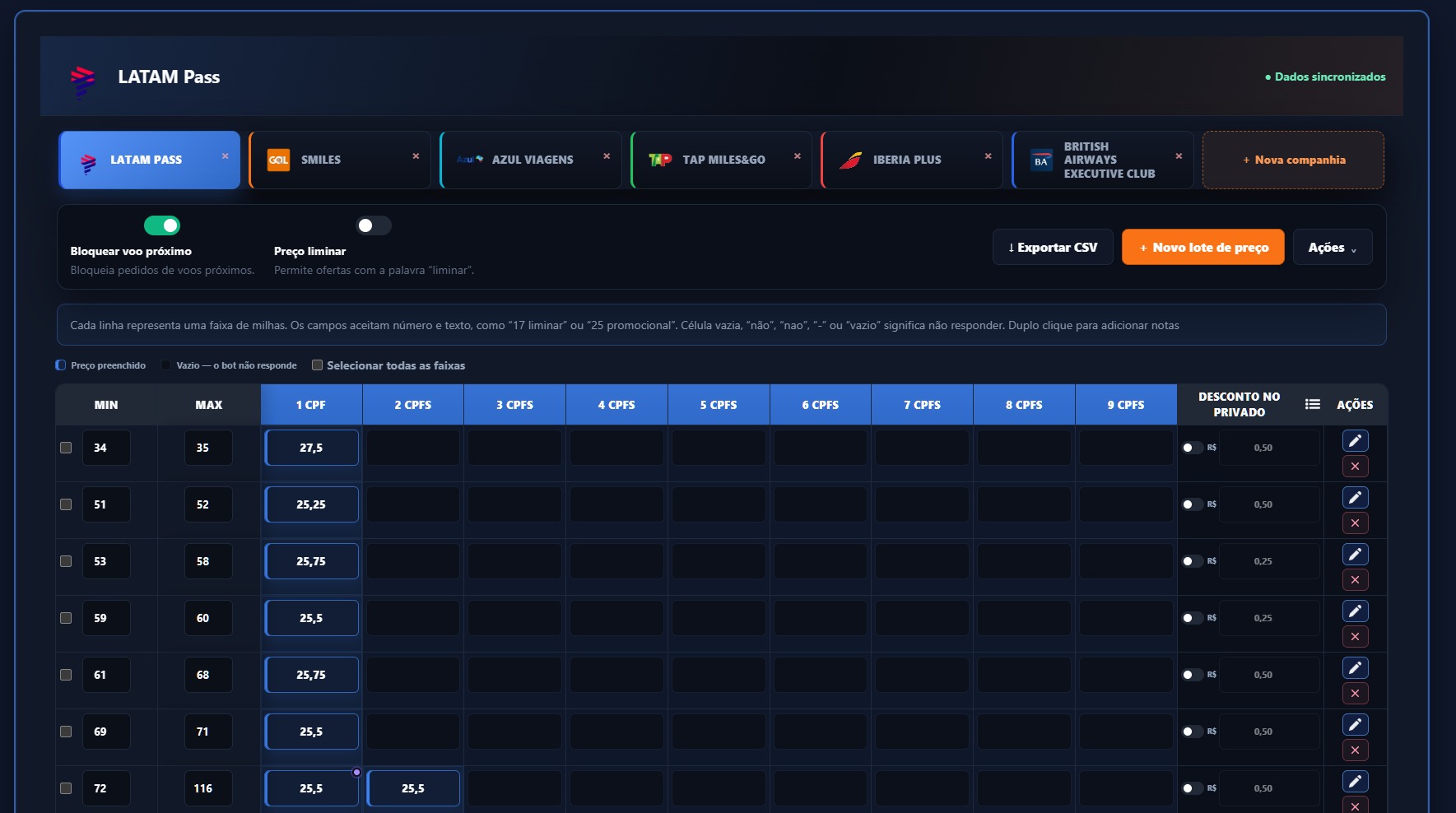This screenshot has height=813, width=1456.
Task: Expand the Ações dropdown menu
Action: (x=1333, y=247)
